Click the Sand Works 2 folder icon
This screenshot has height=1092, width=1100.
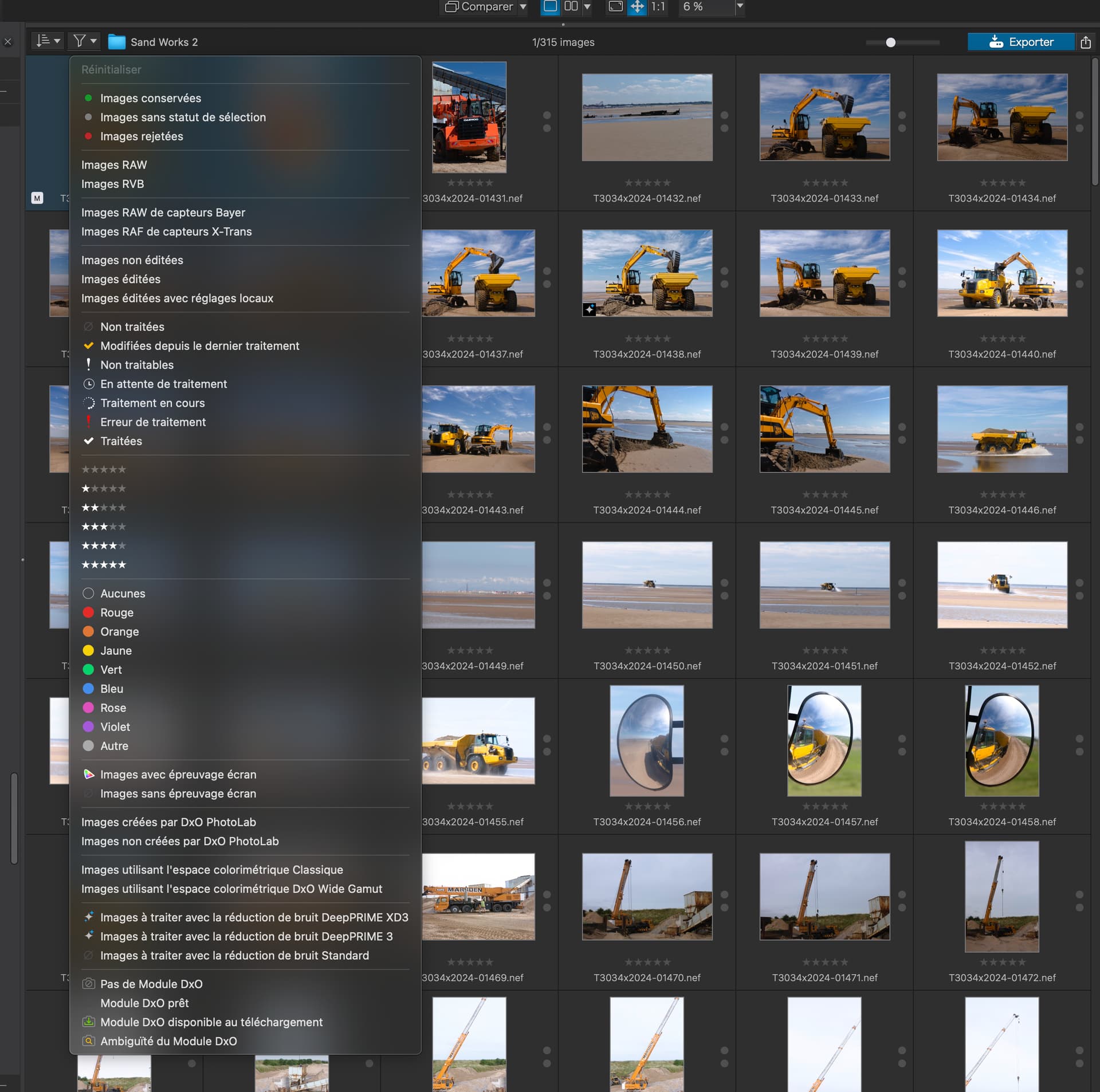[117, 42]
